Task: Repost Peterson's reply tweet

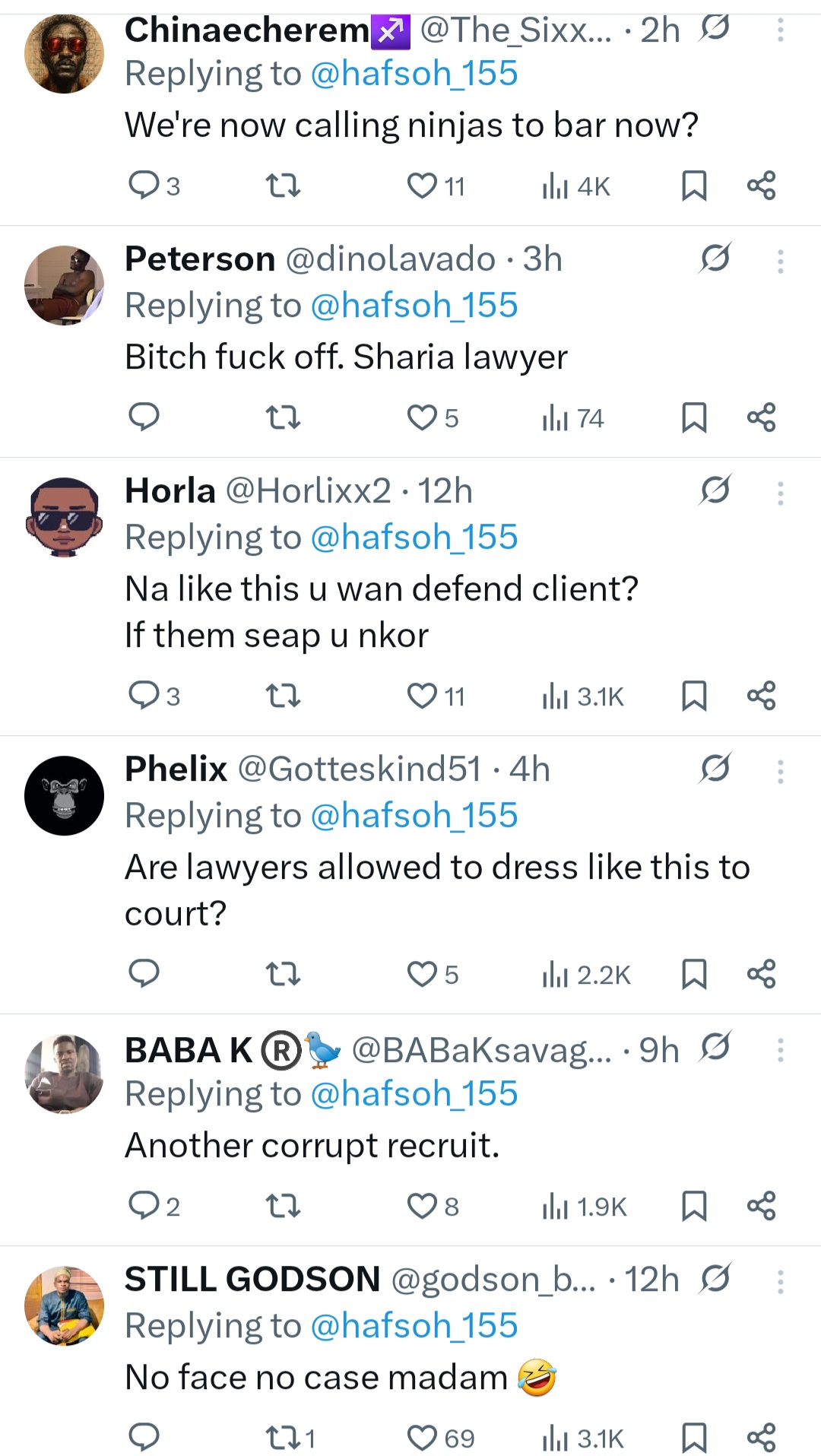Action: click(283, 417)
